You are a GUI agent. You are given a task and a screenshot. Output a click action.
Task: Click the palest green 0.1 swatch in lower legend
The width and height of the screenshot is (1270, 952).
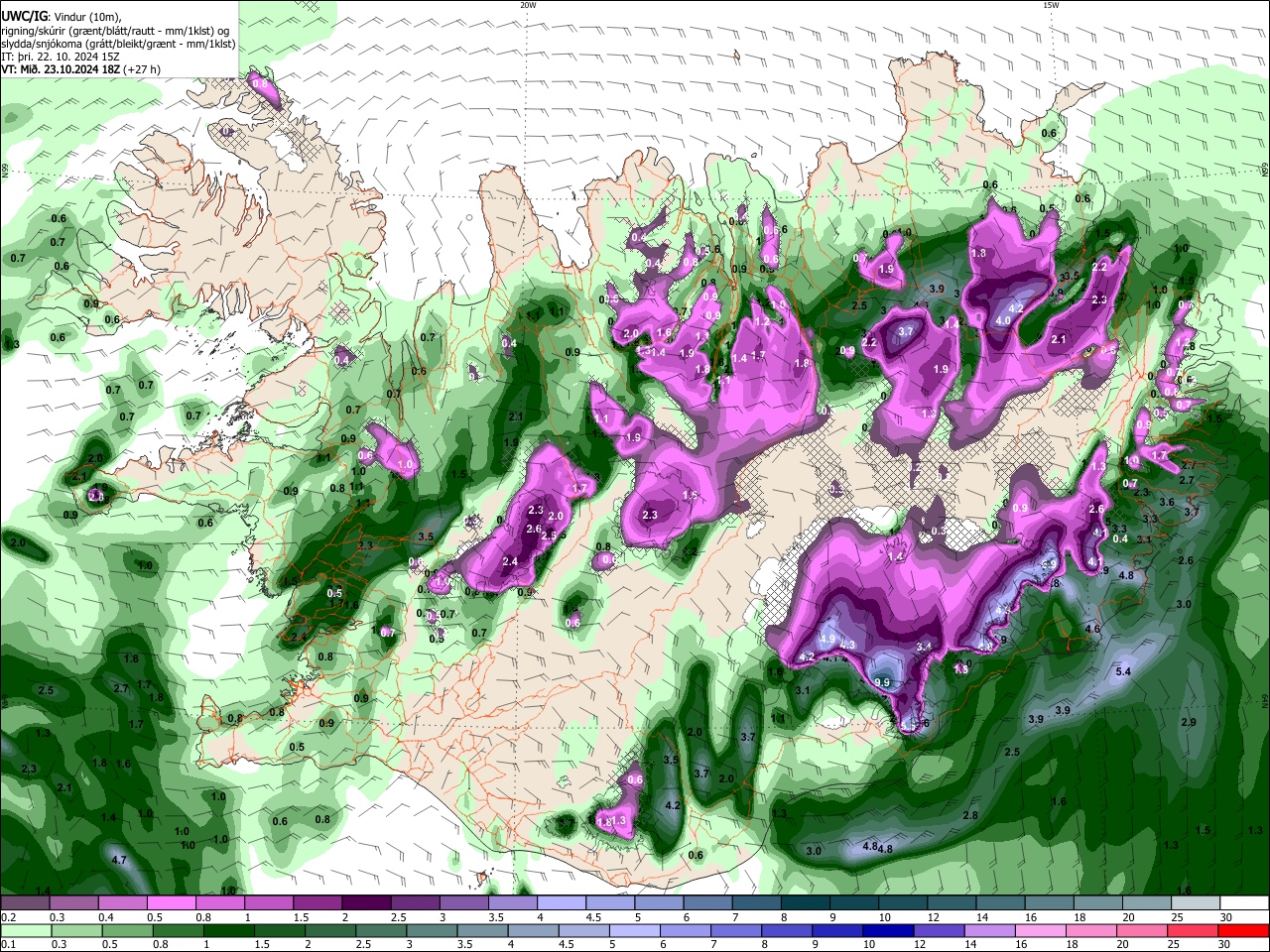pos(25,930)
